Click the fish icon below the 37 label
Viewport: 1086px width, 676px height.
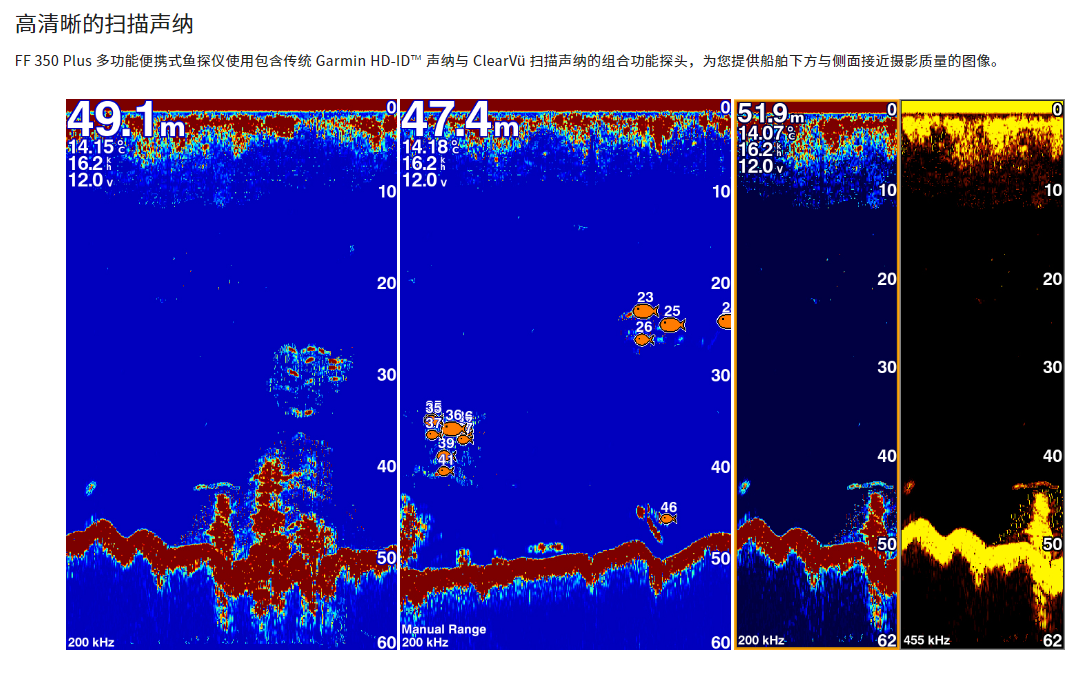(433, 435)
